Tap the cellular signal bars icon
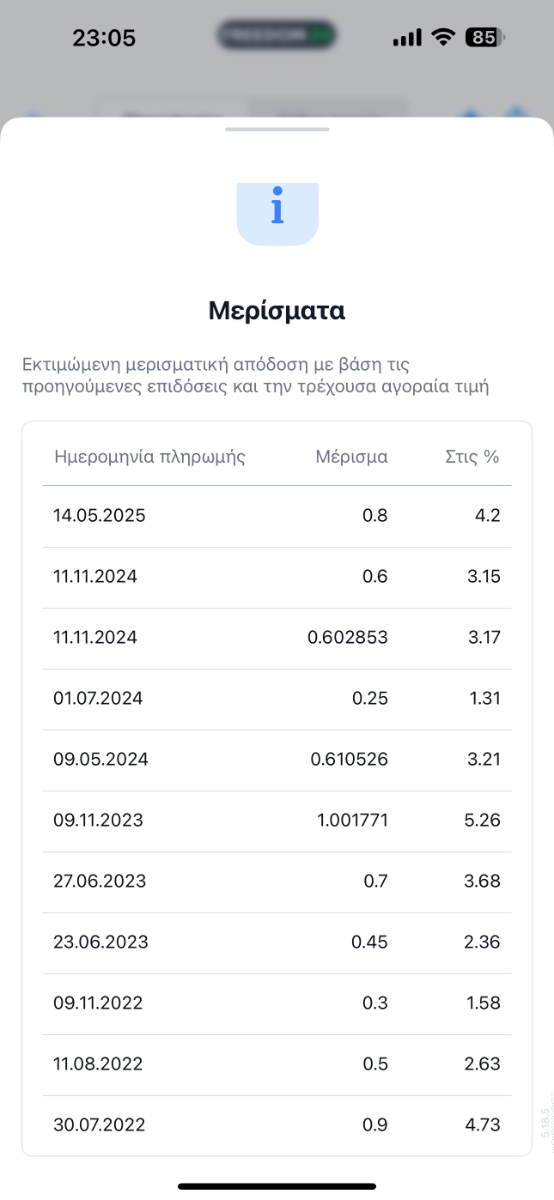The height and width of the screenshot is (1200, 554). (x=407, y=38)
